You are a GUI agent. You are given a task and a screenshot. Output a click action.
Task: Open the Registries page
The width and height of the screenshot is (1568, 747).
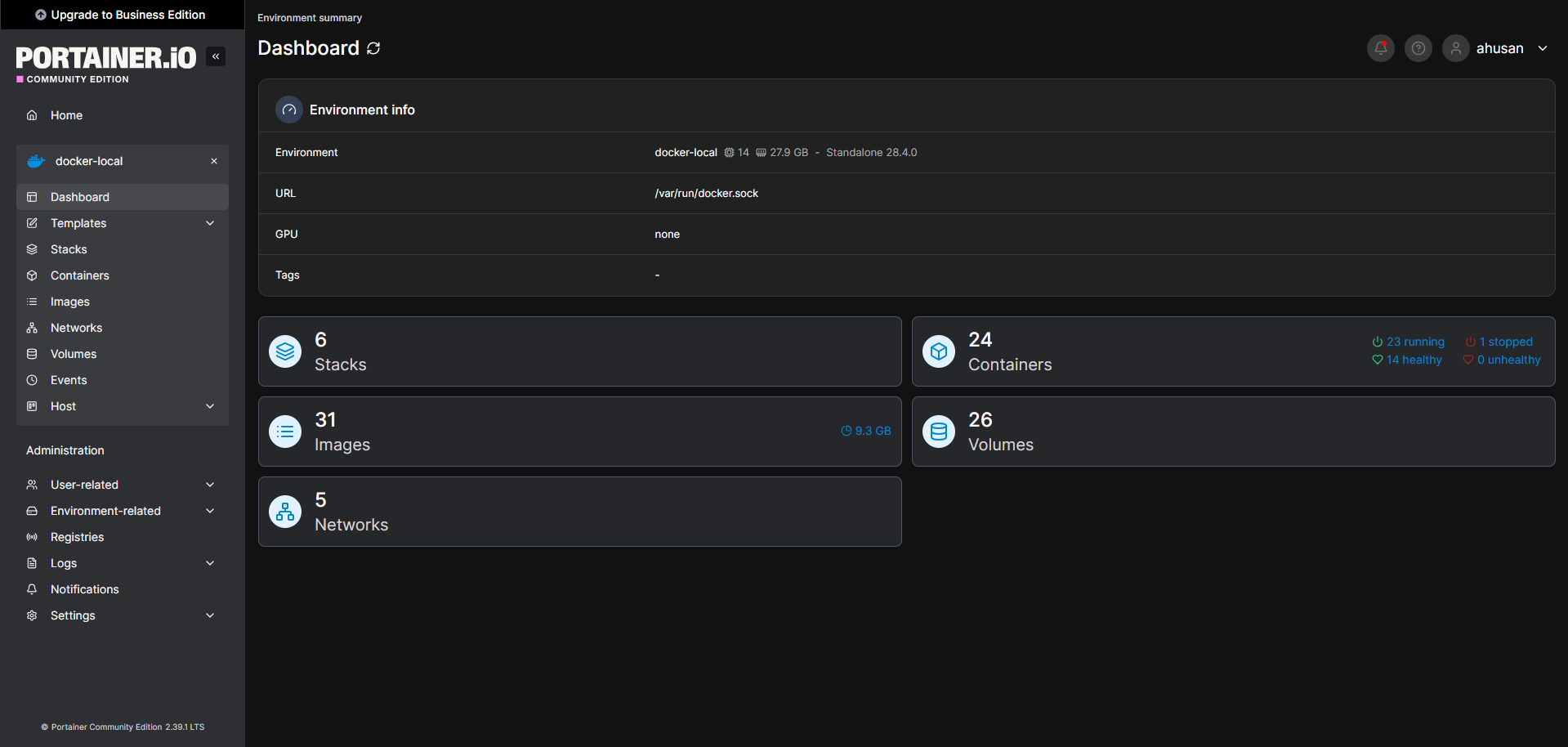point(76,537)
